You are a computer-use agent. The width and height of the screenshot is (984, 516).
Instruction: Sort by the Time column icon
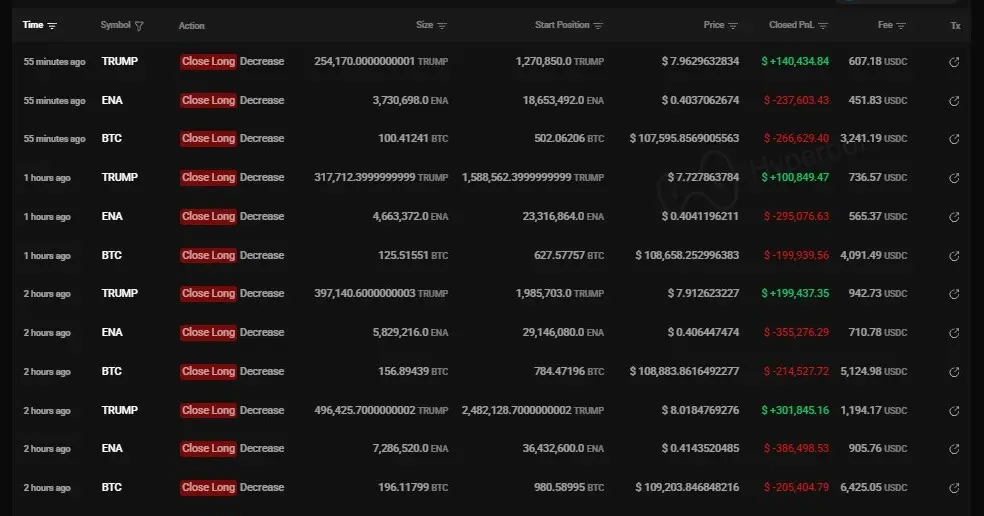[52, 26]
